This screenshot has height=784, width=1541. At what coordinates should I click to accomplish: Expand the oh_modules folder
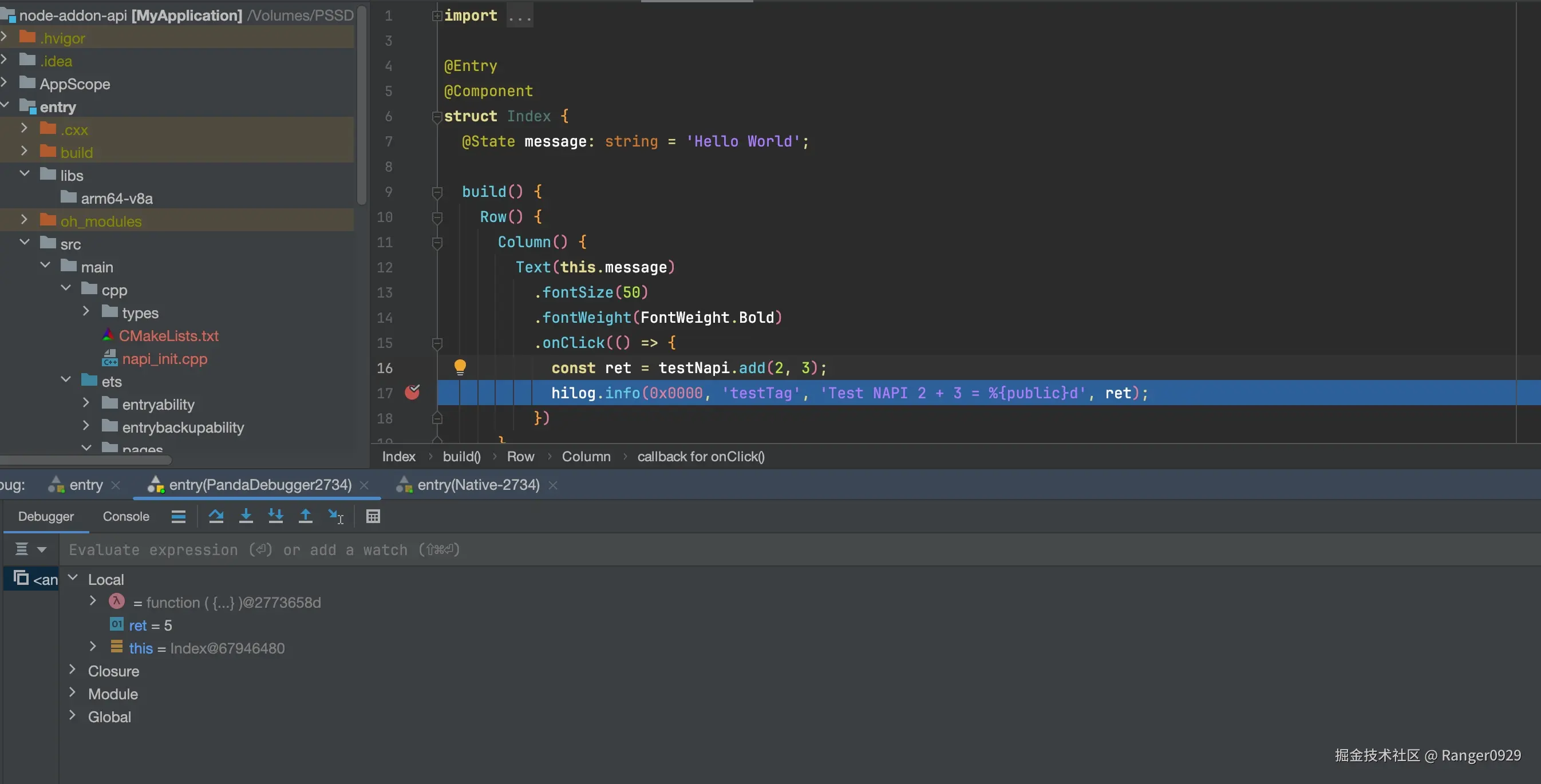click(x=24, y=221)
